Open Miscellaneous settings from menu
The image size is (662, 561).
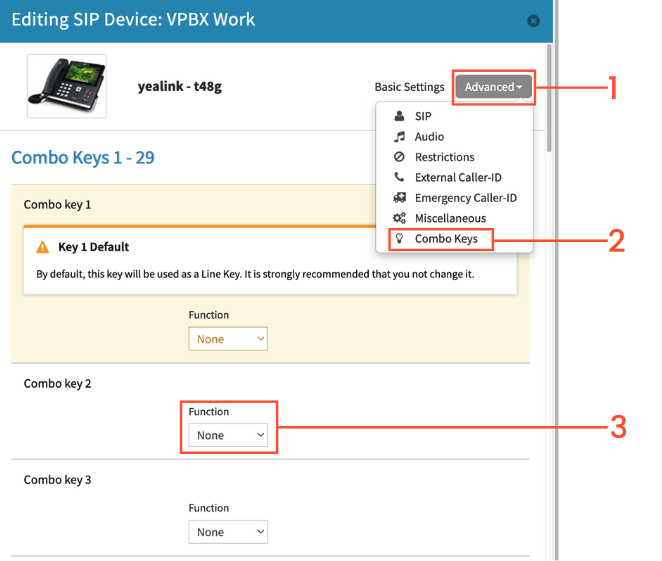click(x=450, y=218)
